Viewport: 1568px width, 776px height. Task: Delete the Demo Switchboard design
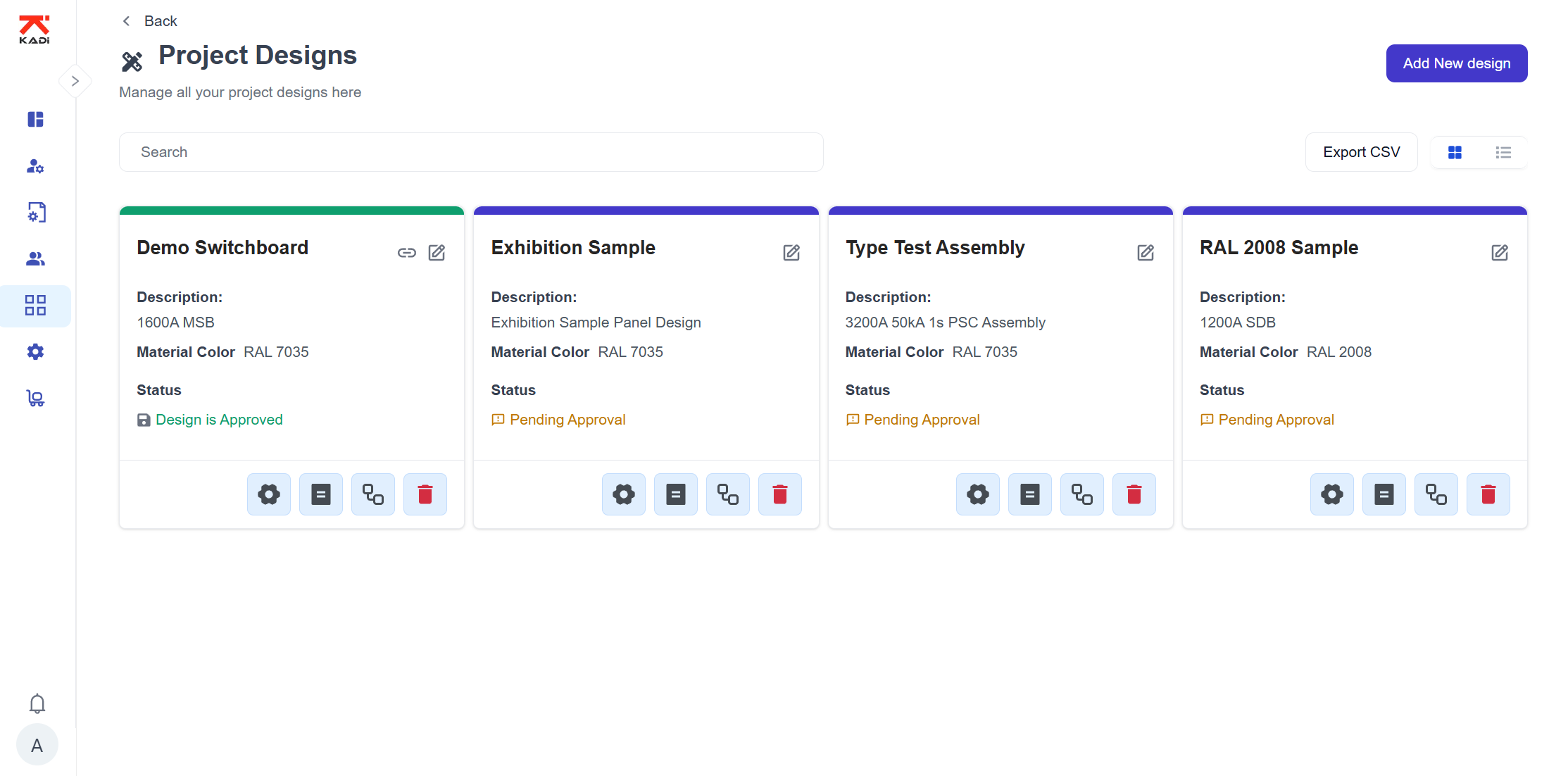[x=425, y=494]
